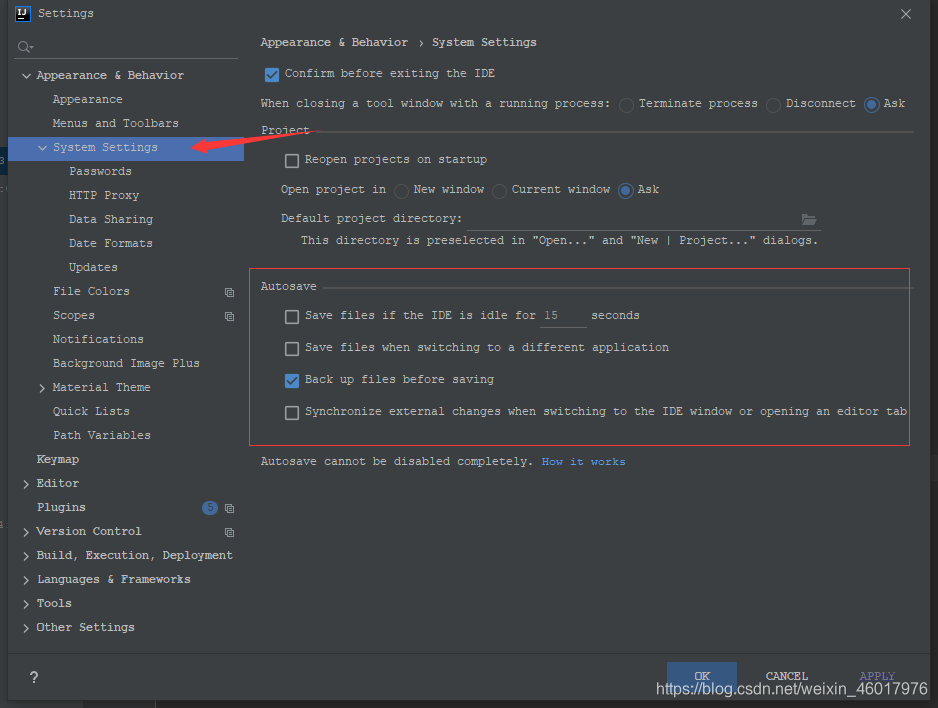Click the project-level icon next to Scopes

pos(229,316)
